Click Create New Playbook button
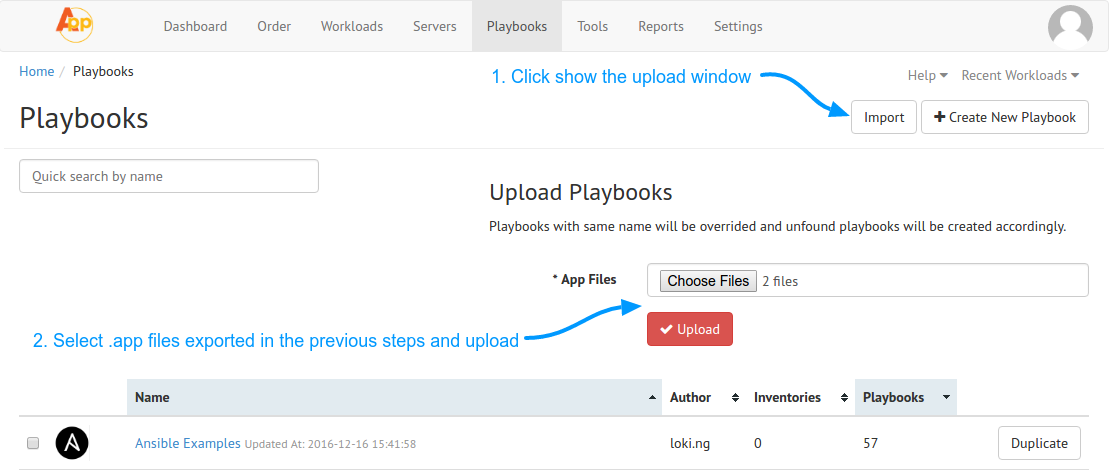 point(1004,117)
